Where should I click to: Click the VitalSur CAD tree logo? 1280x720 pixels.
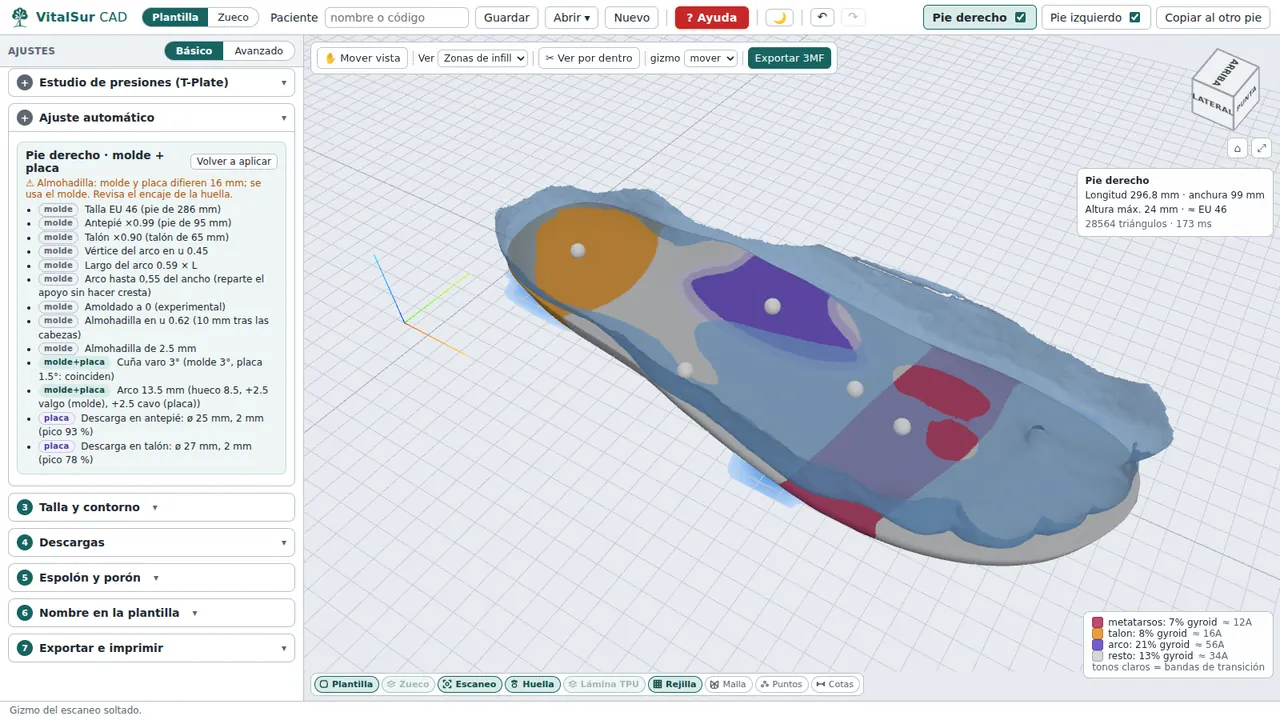click(20, 17)
